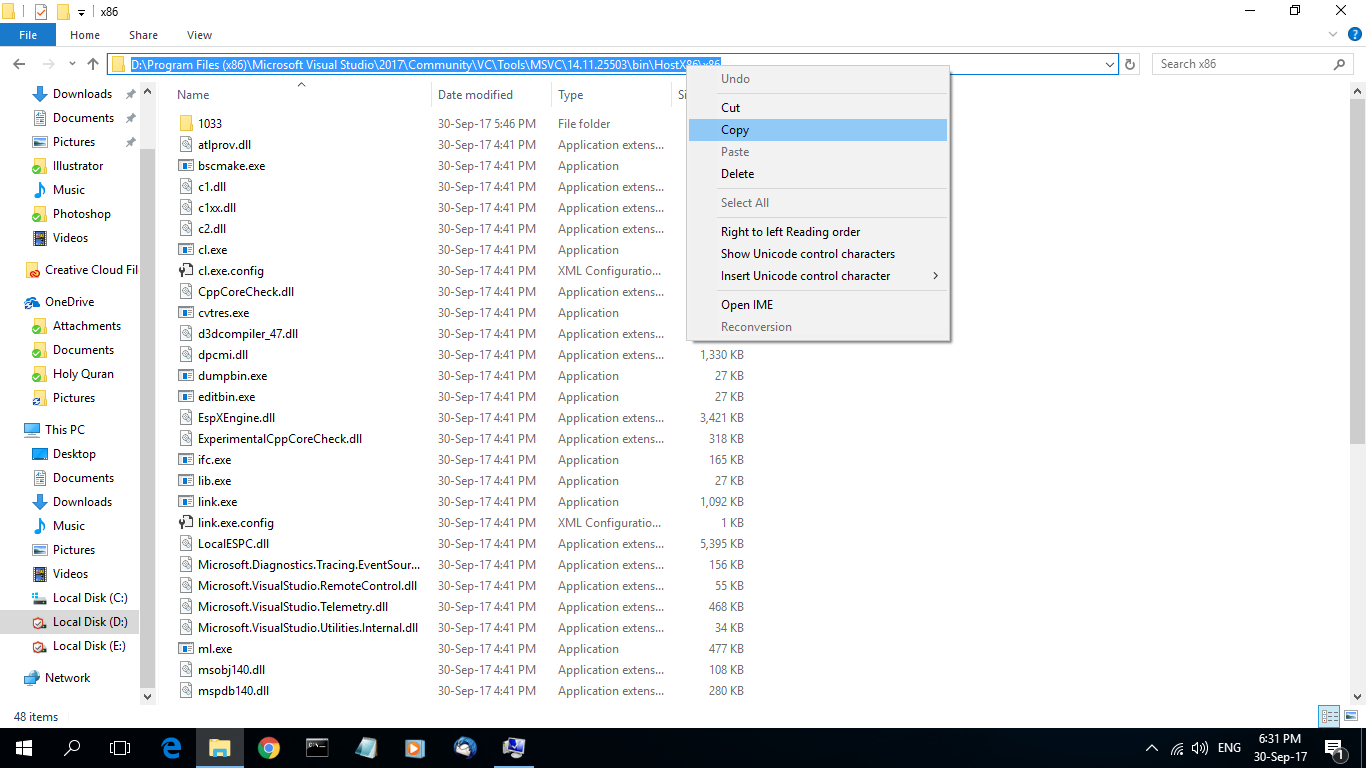
Task: Open the address bar dropdown arrow
Action: pyautogui.click(x=1110, y=63)
